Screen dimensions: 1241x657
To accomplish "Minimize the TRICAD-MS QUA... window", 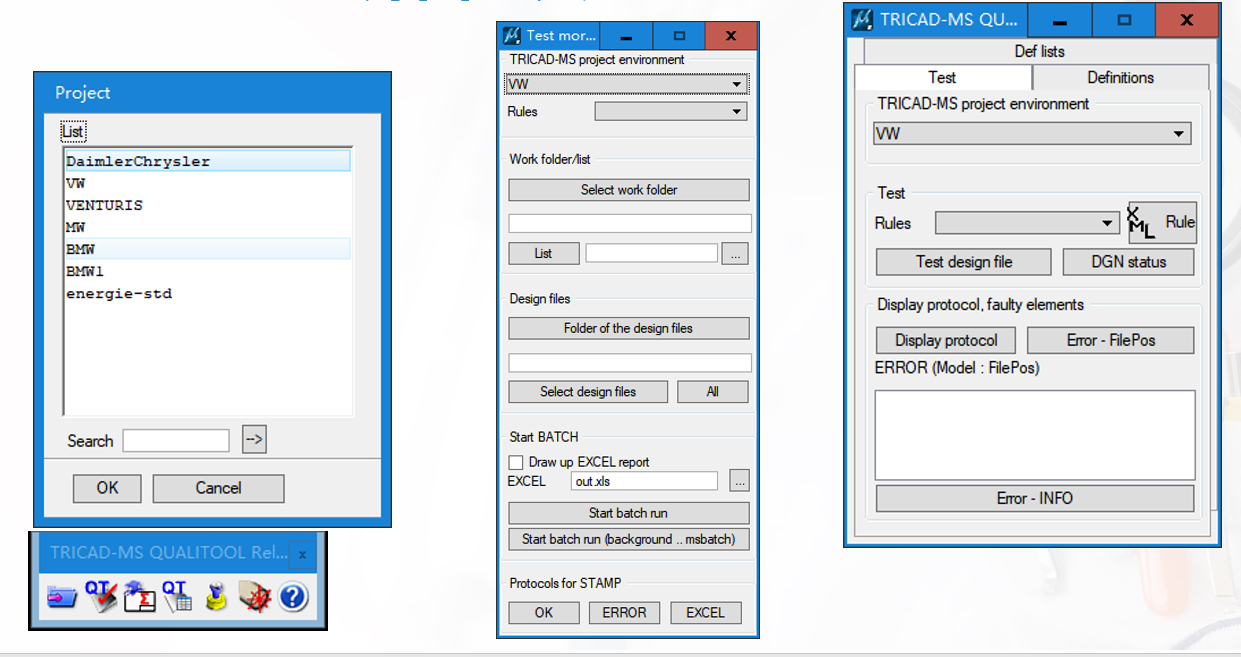I will click(x=1059, y=20).
